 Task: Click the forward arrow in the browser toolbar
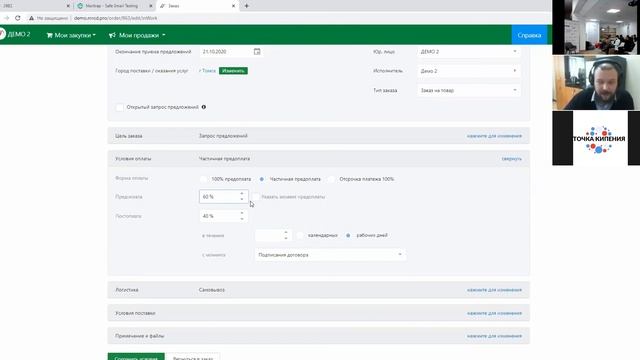click(x=6, y=18)
